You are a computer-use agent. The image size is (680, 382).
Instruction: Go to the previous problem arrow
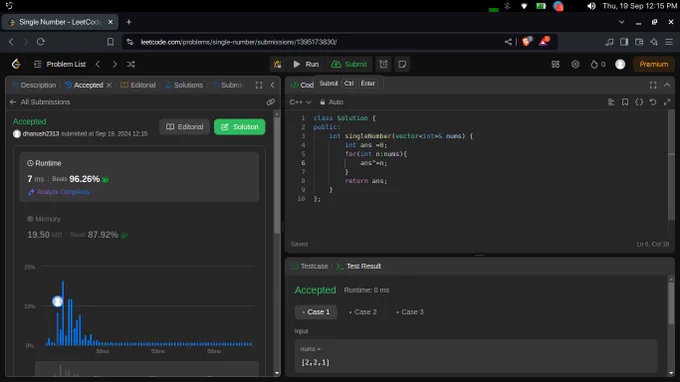tap(98, 64)
